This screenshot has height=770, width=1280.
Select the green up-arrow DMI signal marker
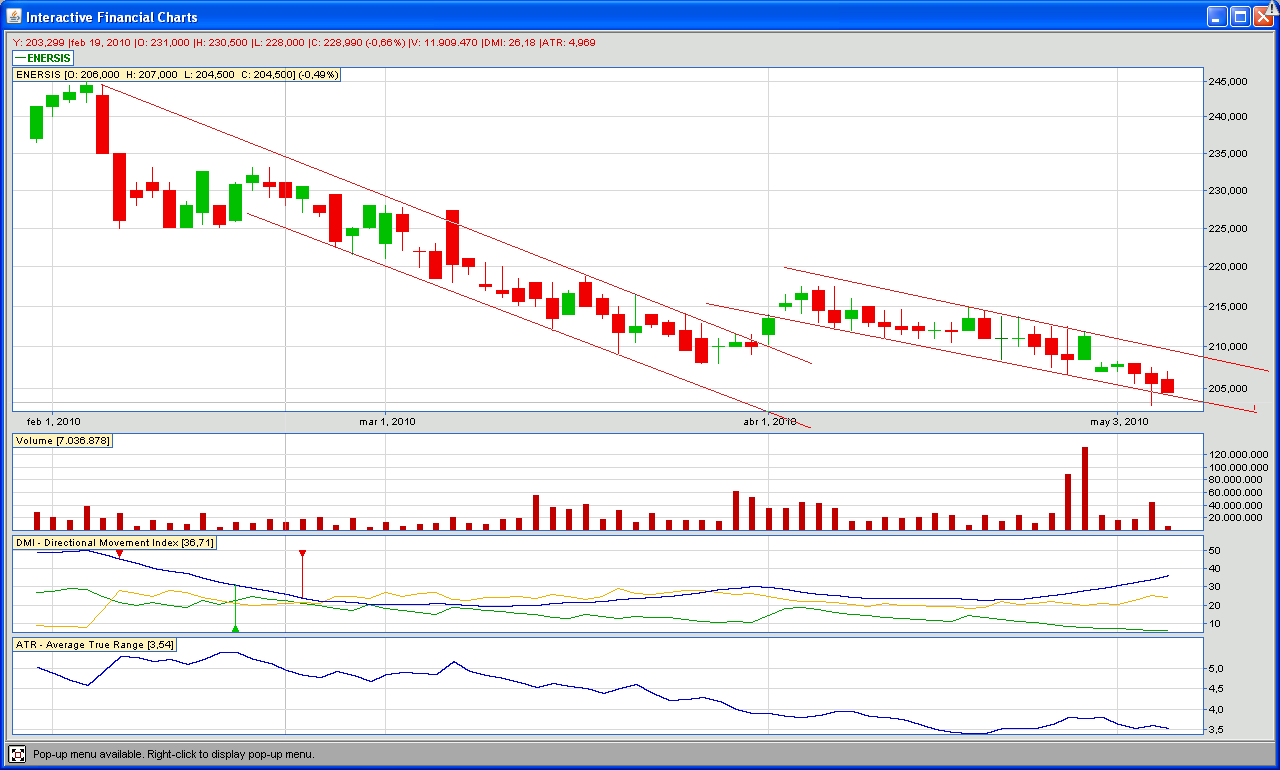click(235, 628)
